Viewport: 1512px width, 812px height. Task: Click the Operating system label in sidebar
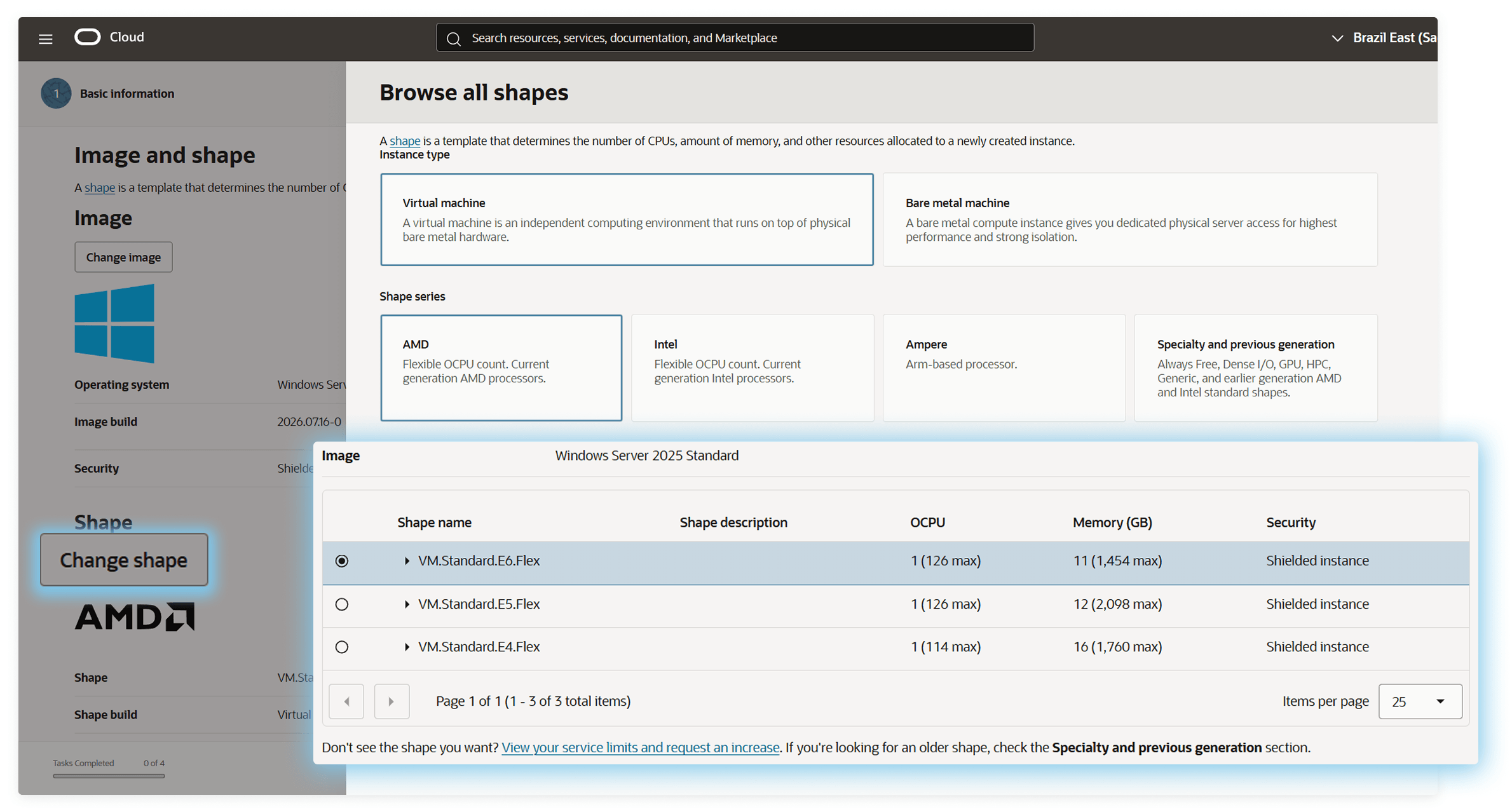point(122,385)
